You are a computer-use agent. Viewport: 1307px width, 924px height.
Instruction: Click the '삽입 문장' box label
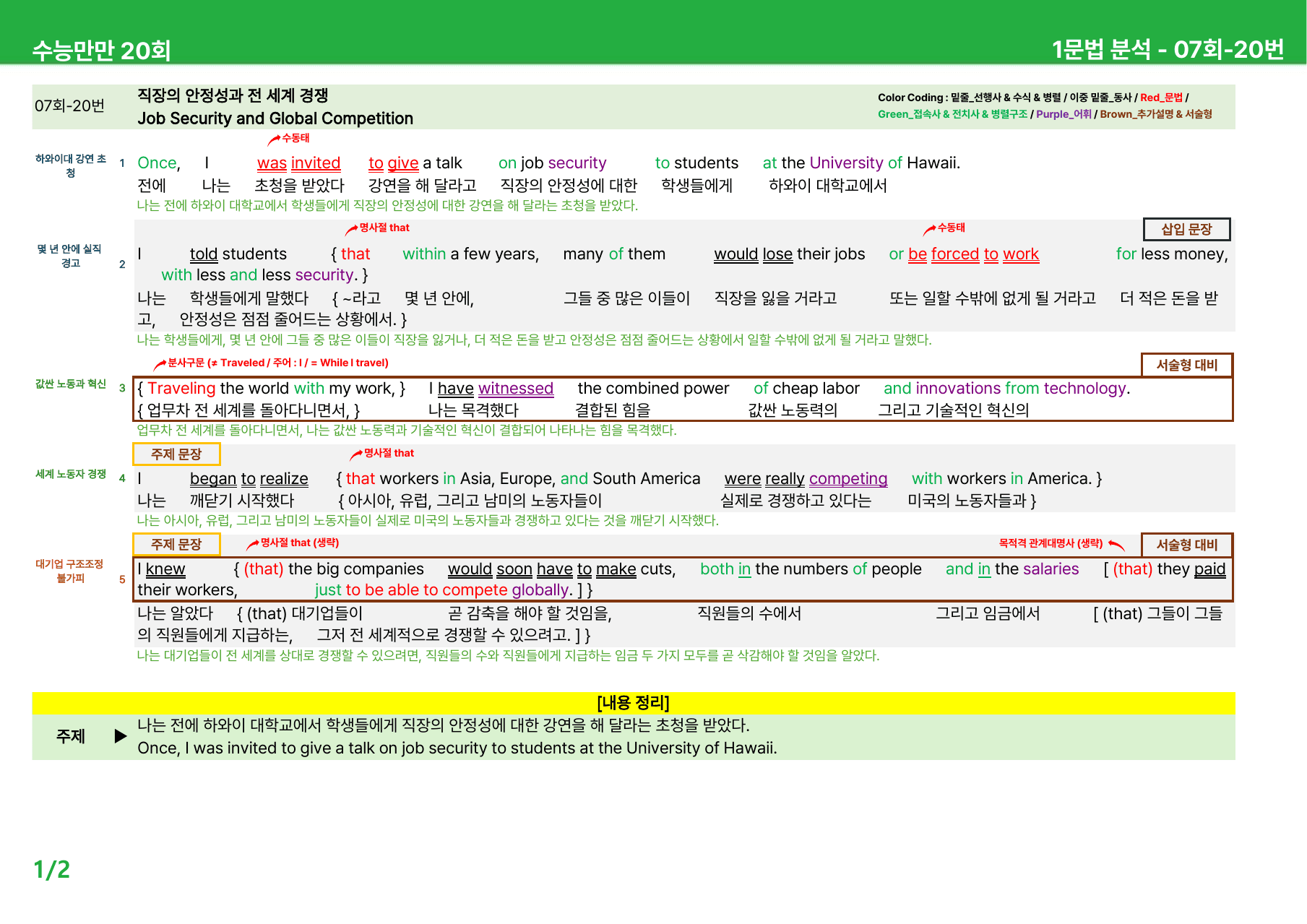1186,230
